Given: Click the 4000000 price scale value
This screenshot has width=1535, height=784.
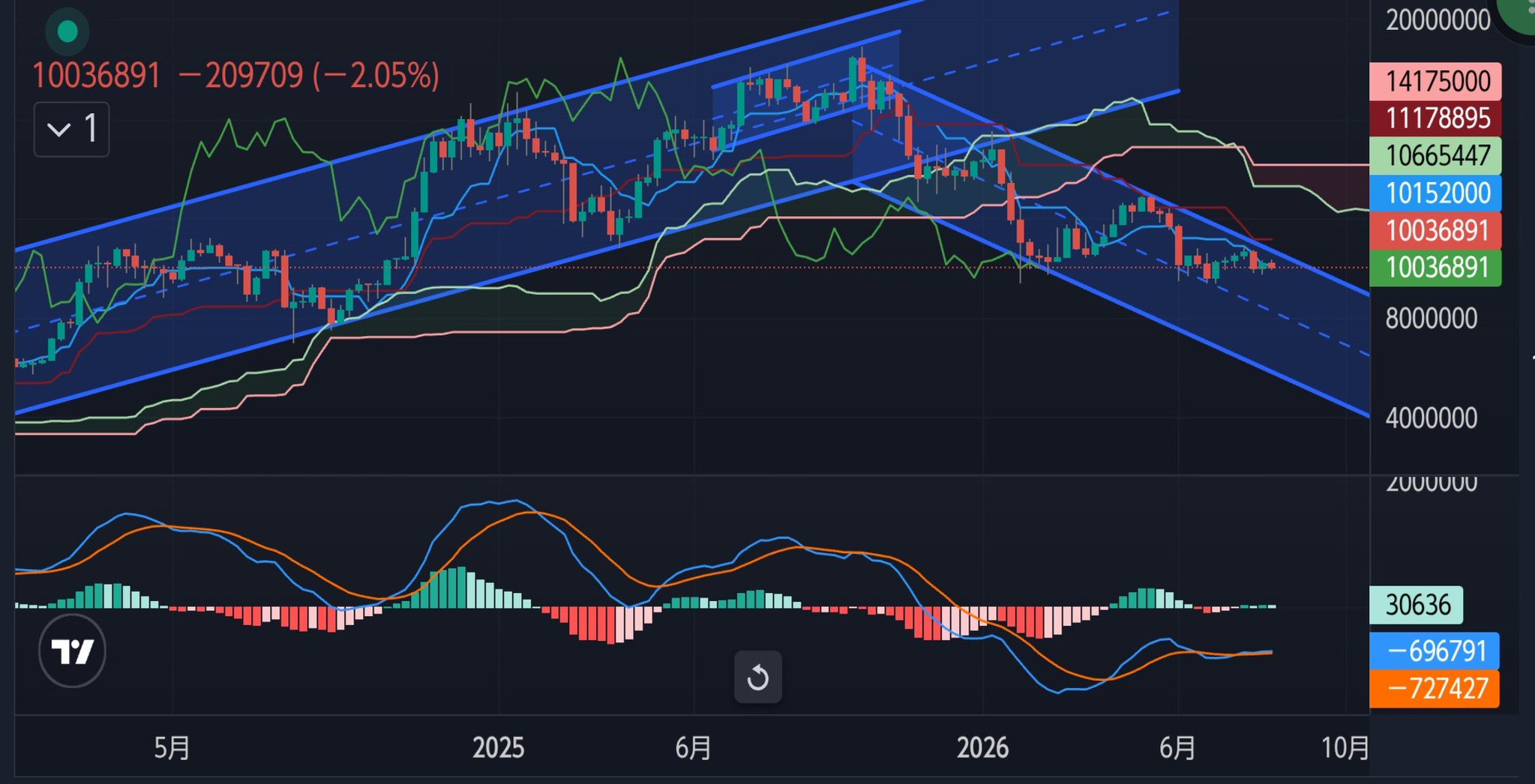Looking at the screenshot, I should pyautogui.click(x=1431, y=417).
